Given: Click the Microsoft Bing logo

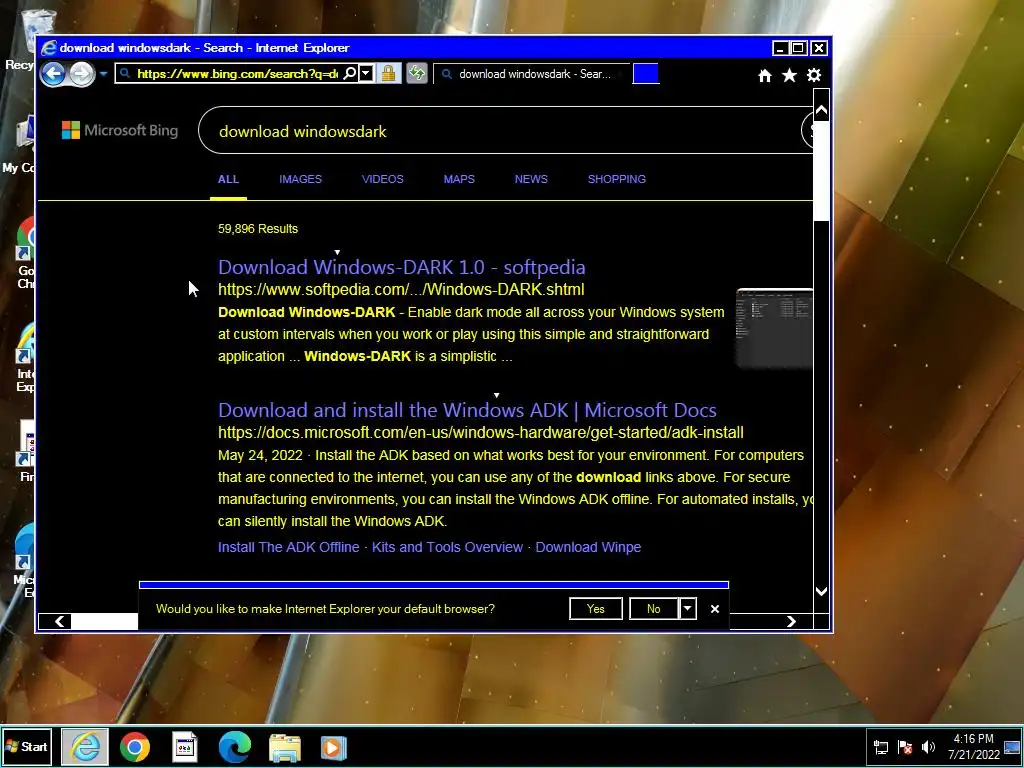Looking at the screenshot, I should coord(120,130).
